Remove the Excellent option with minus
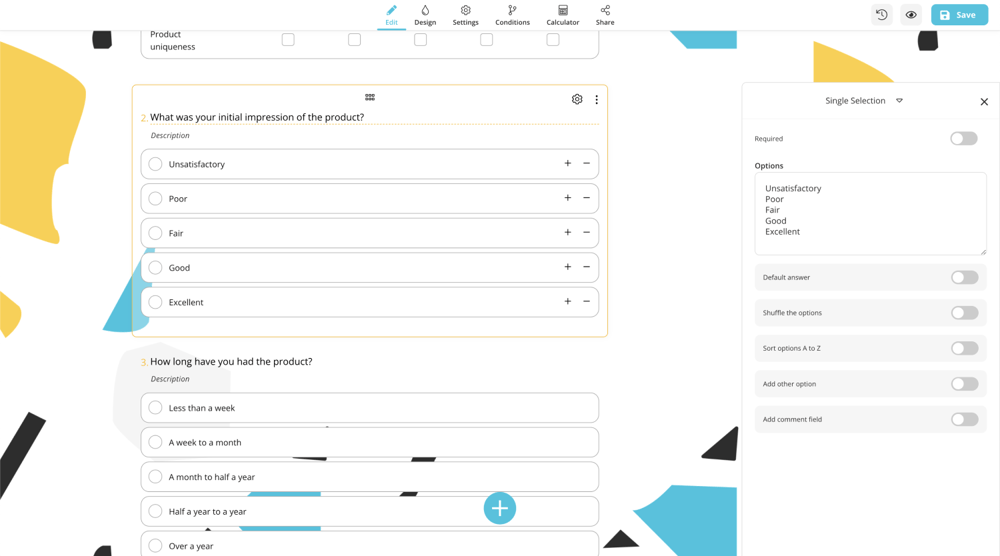 coord(587,301)
